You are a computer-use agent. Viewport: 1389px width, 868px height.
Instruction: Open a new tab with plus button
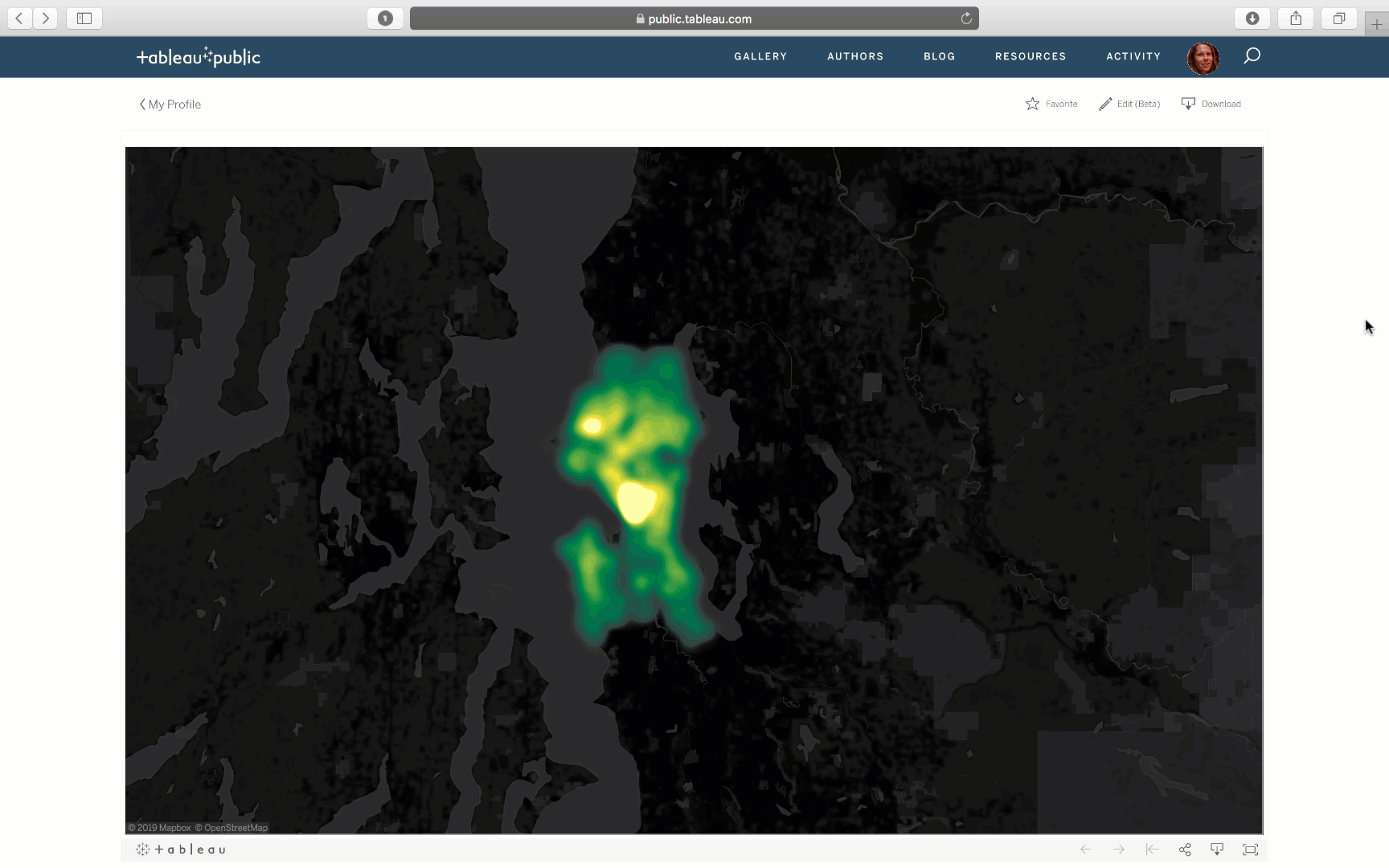tap(1377, 24)
